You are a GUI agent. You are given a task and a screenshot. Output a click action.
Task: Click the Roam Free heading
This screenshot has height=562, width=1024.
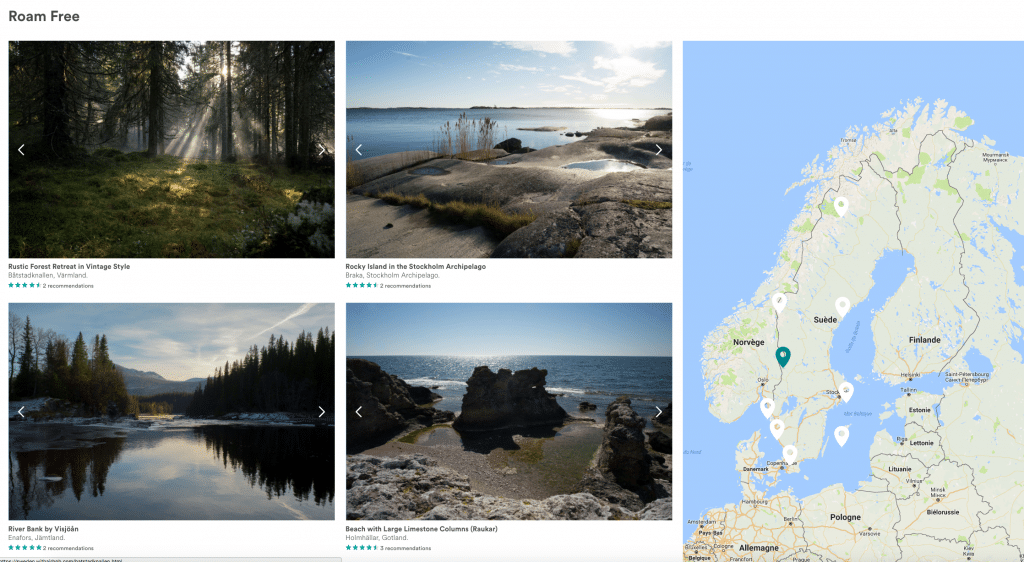[44, 16]
